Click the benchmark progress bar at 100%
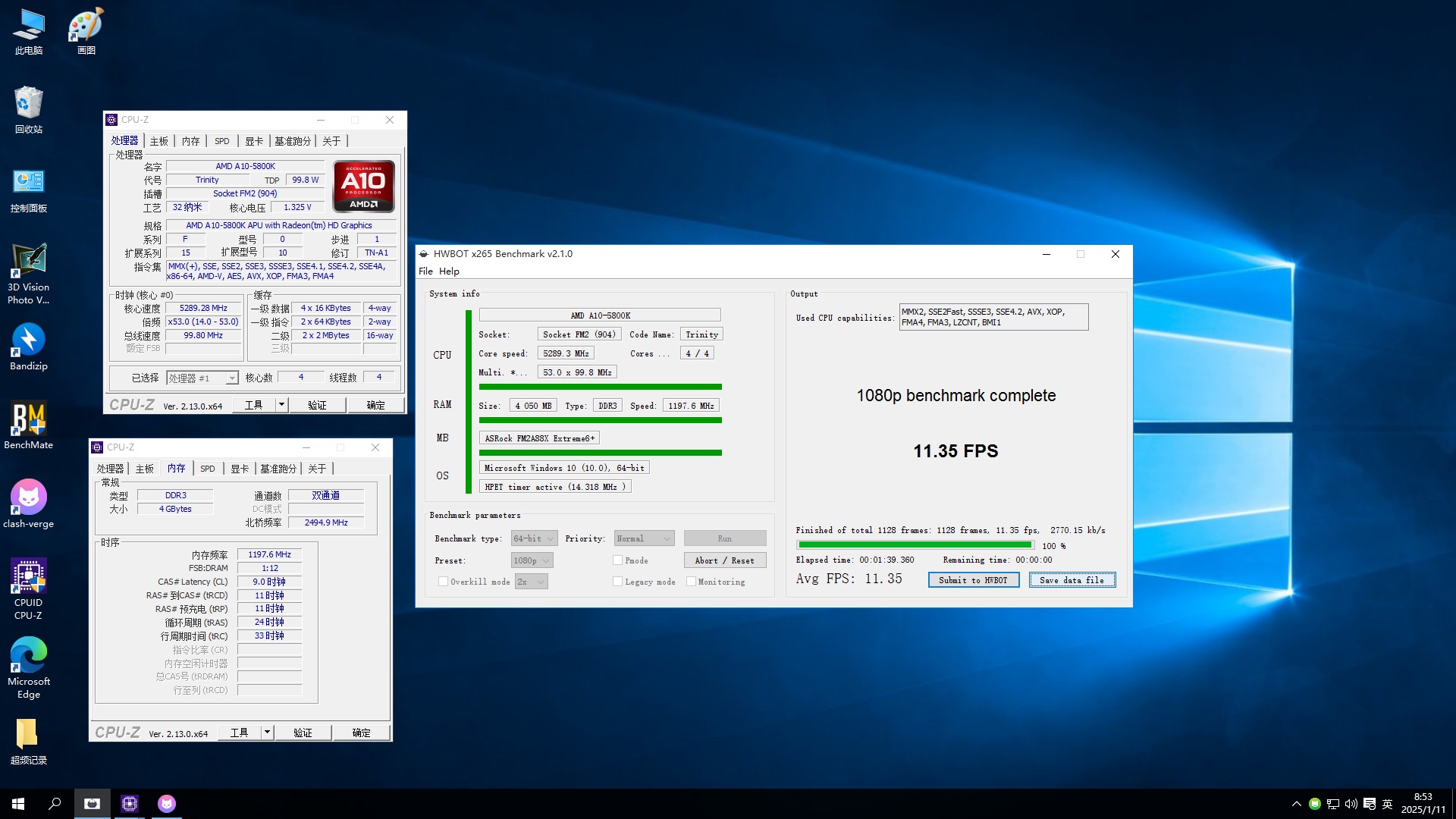 [915, 545]
